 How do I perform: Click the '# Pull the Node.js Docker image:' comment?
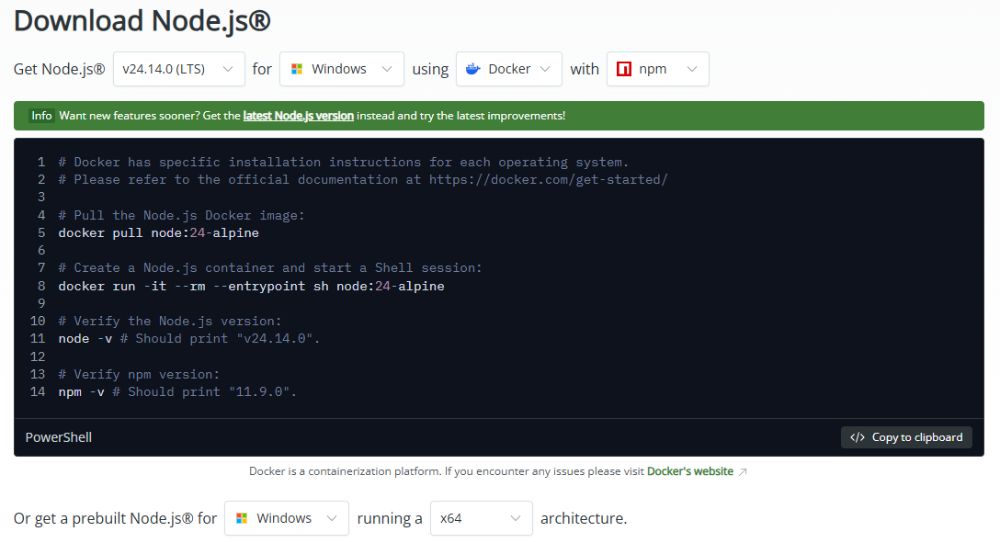click(182, 215)
